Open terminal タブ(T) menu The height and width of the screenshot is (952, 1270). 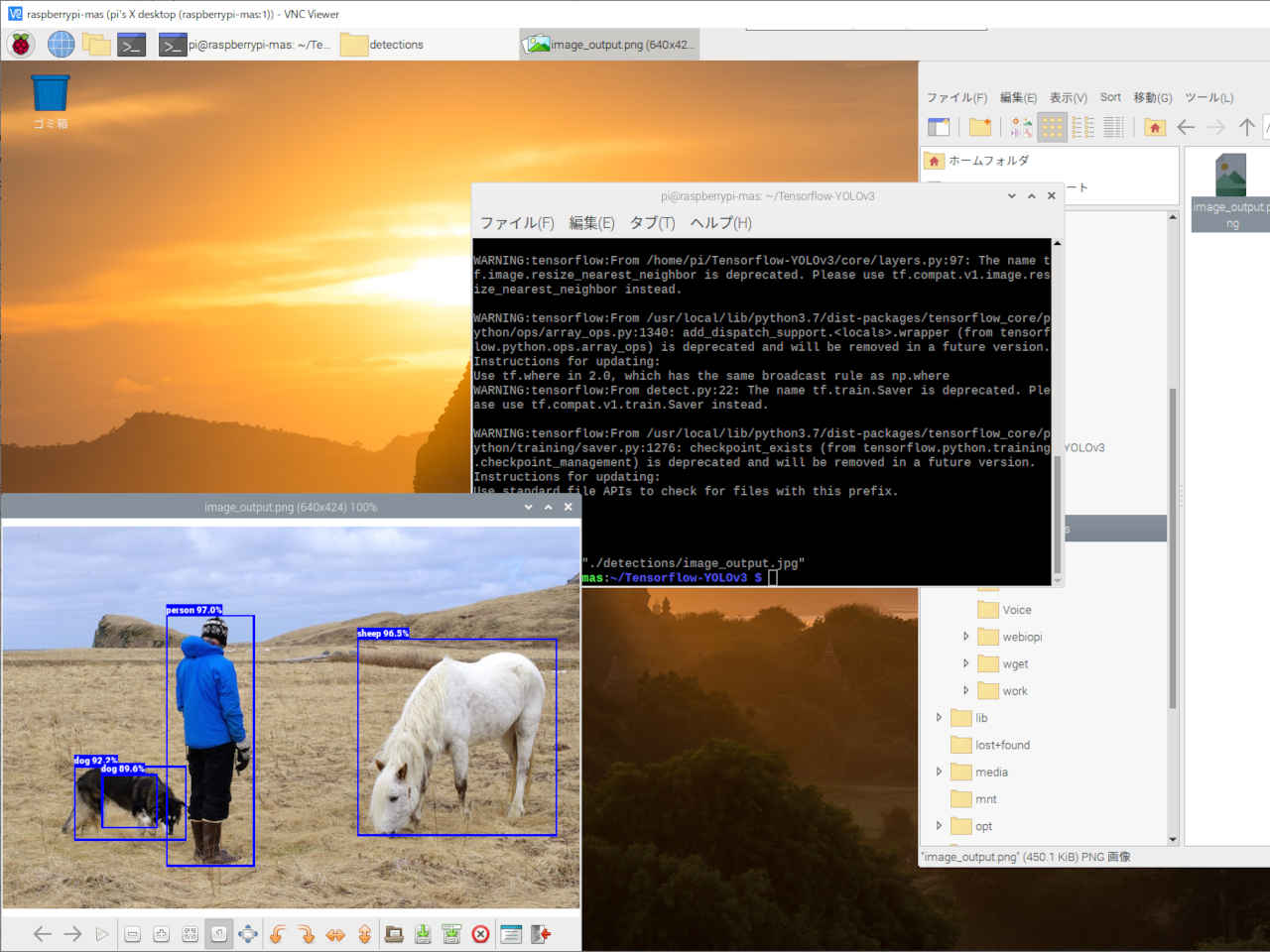click(x=652, y=223)
